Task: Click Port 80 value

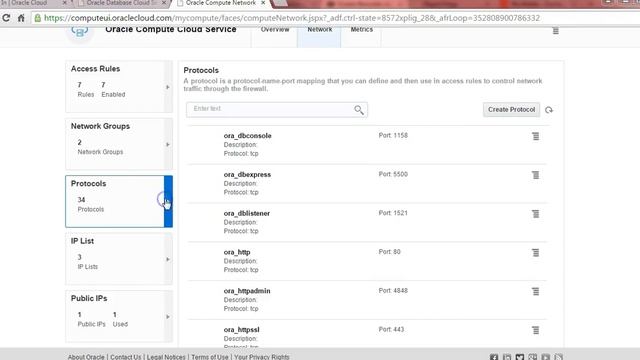Action: tap(389, 251)
